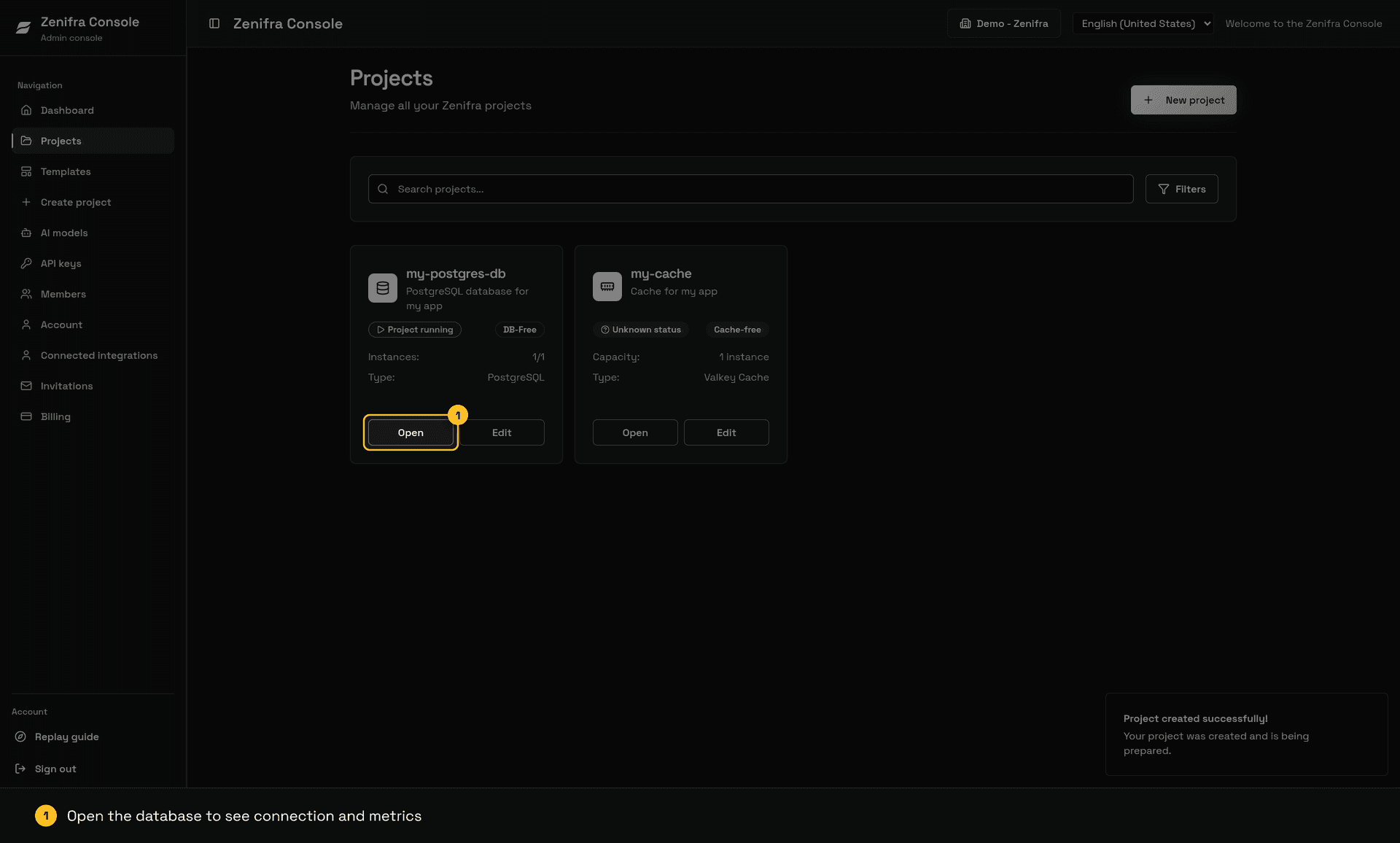Click the my-postgres-db project title
Viewport: 1400px width, 843px height.
tap(456, 273)
